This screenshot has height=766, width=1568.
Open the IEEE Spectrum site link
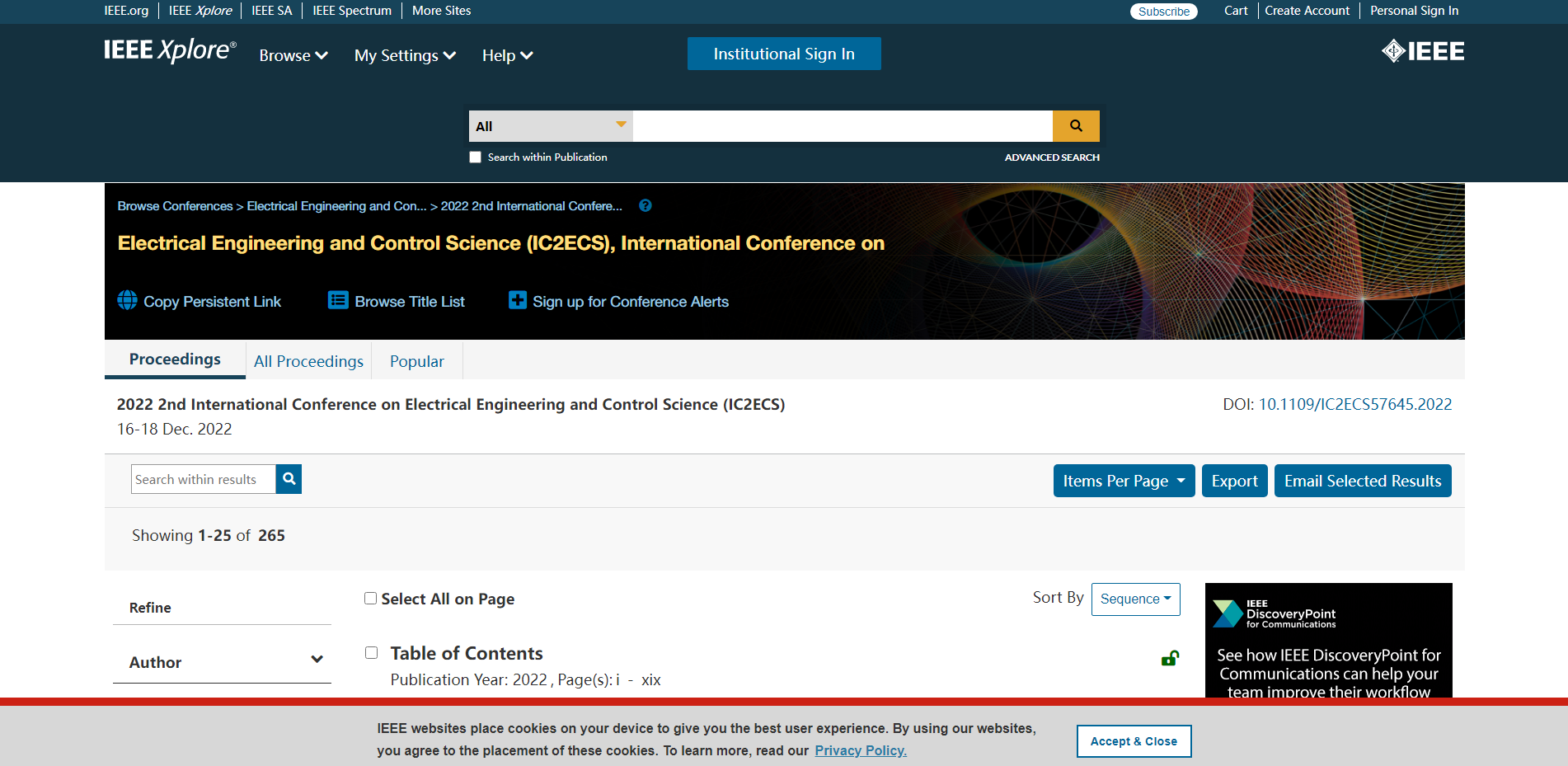352,11
